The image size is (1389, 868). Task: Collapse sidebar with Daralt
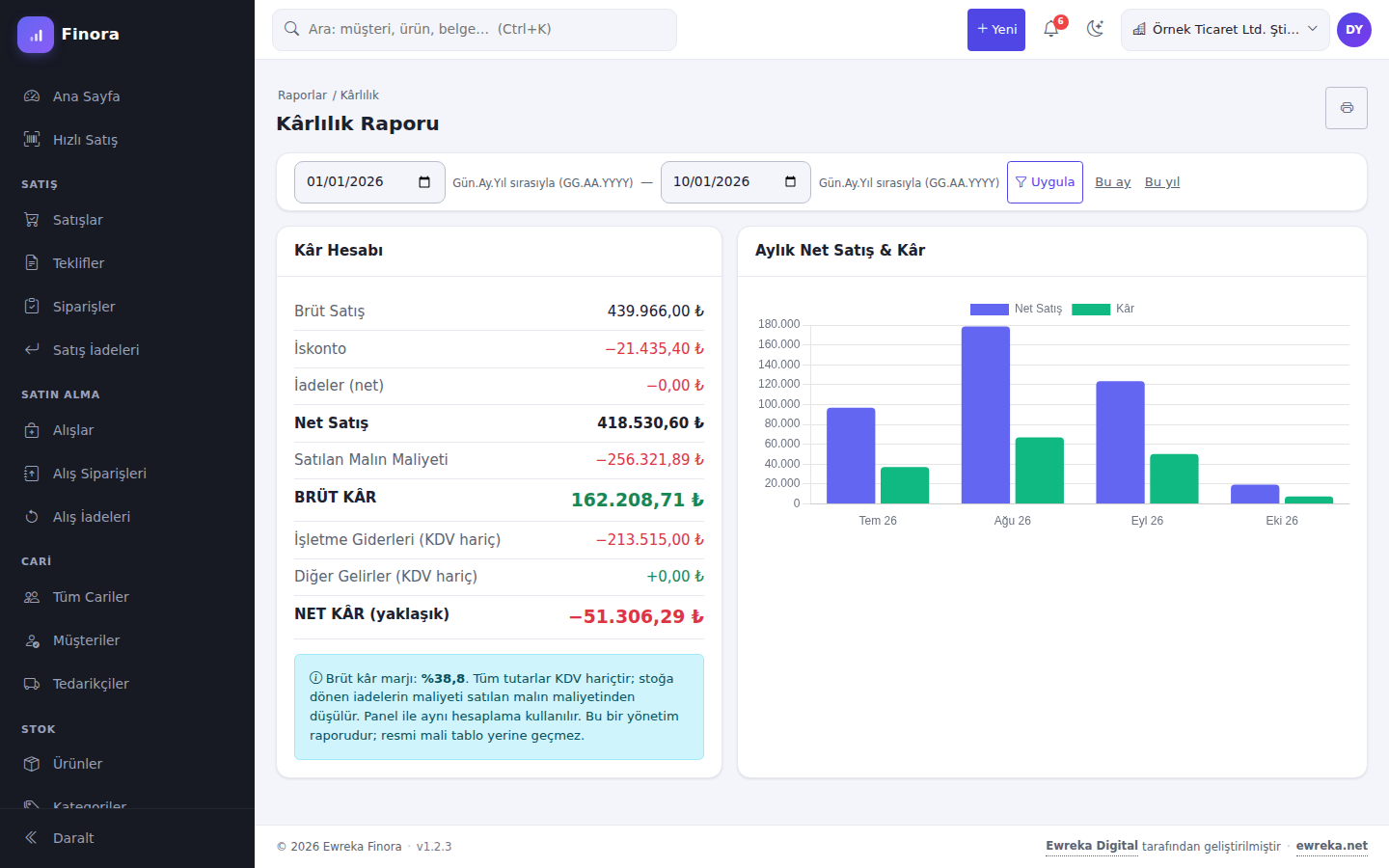click(x=127, y=838)
